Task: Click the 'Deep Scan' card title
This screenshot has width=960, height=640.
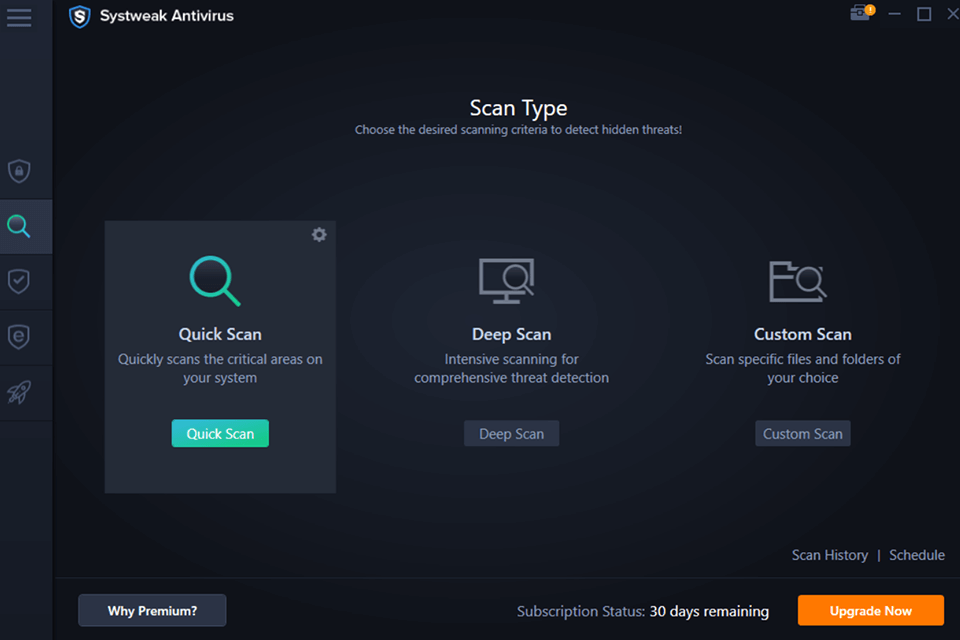Action: (511, 334)
